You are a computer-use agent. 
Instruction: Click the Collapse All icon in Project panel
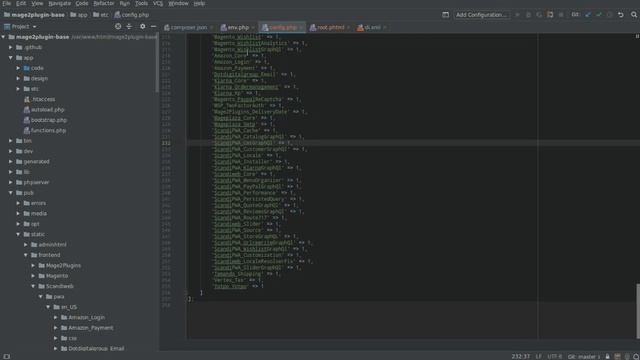point(129,27)
